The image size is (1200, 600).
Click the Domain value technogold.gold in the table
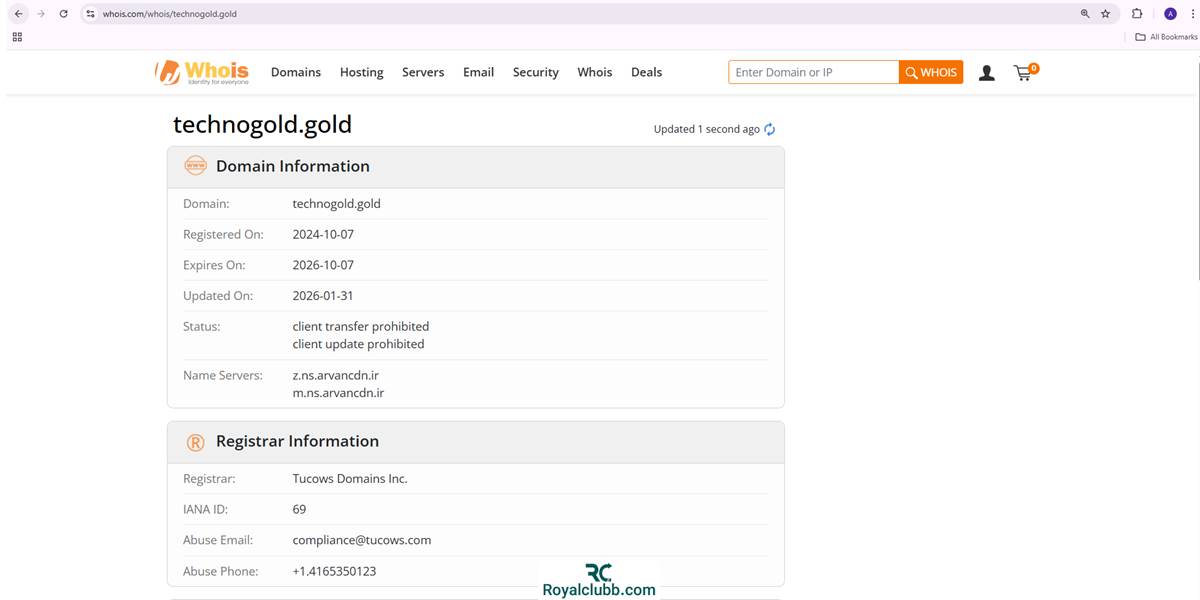coord(336,203)
